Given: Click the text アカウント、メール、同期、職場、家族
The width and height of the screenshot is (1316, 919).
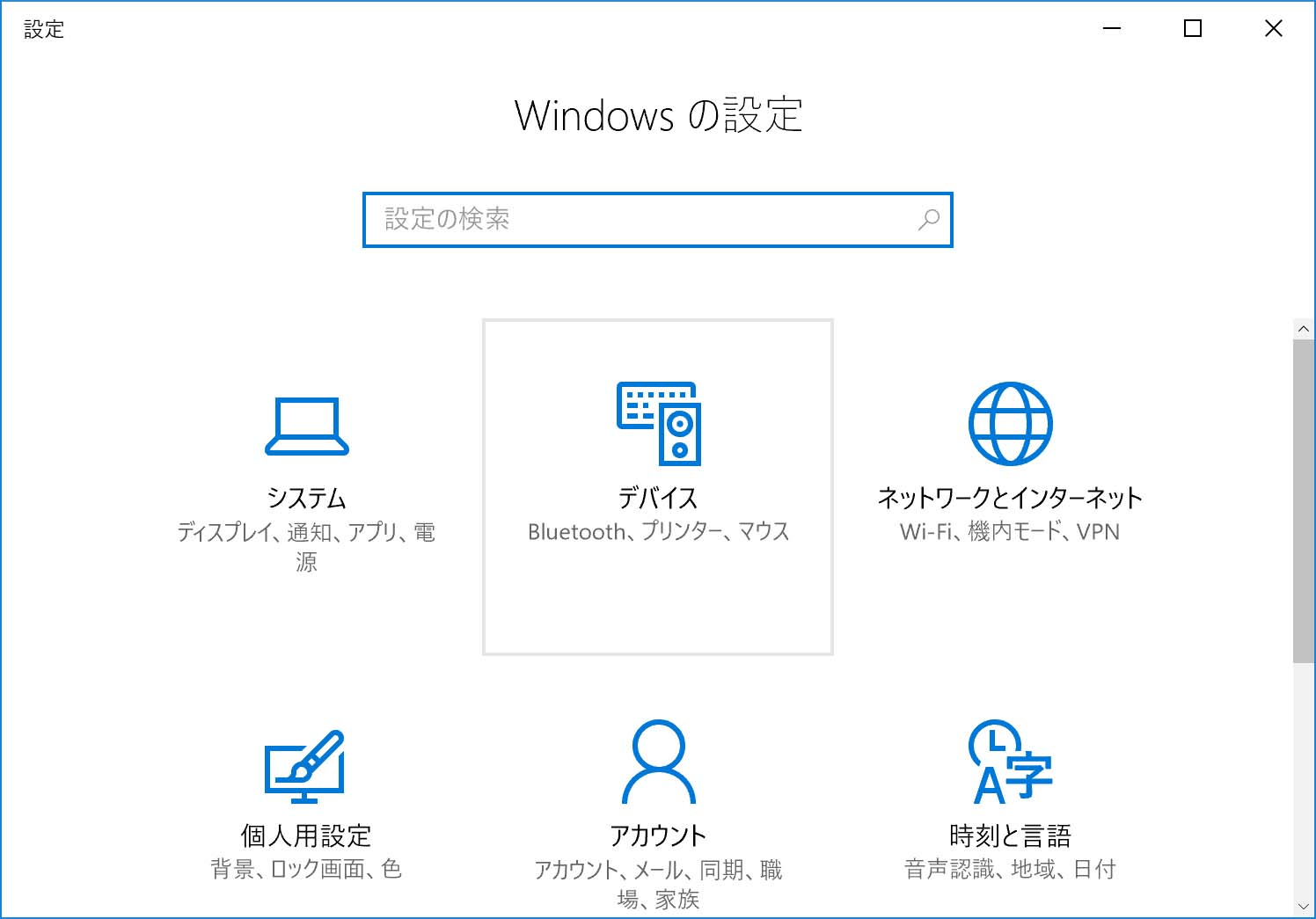Looking at the screenshot, I should pyautogui.click(x=658, y=885).
